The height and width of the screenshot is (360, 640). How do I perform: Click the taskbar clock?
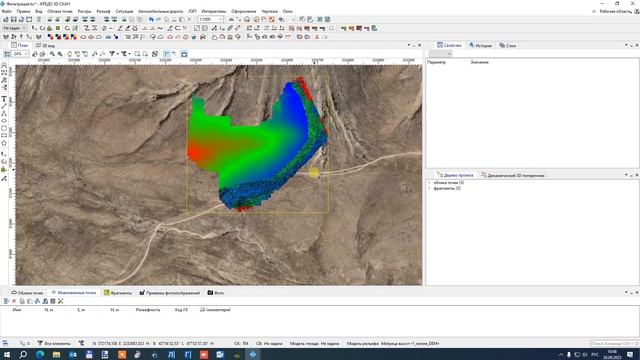(x=612, y=354)
